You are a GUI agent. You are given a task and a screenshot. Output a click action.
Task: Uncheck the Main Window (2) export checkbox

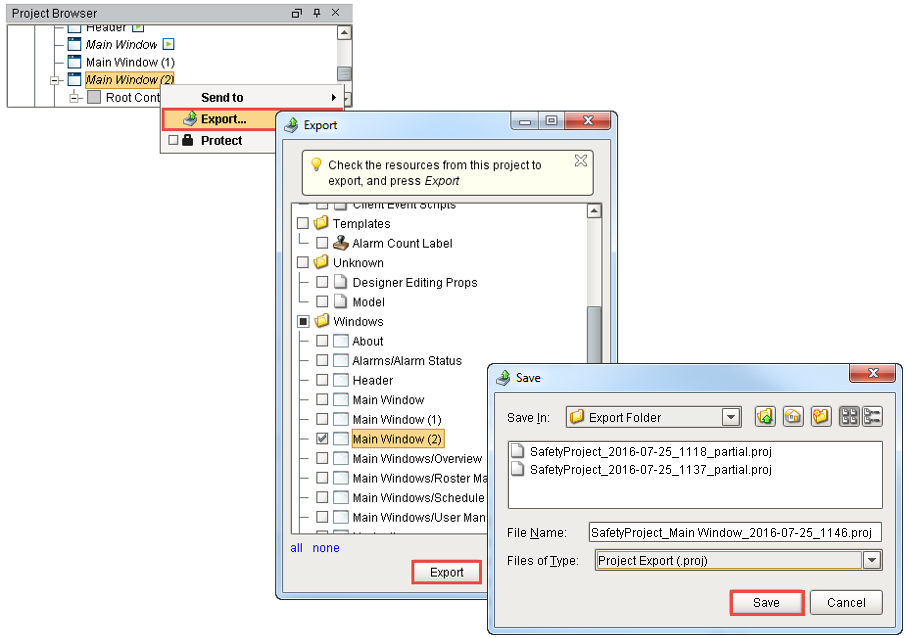pos(322,439)
